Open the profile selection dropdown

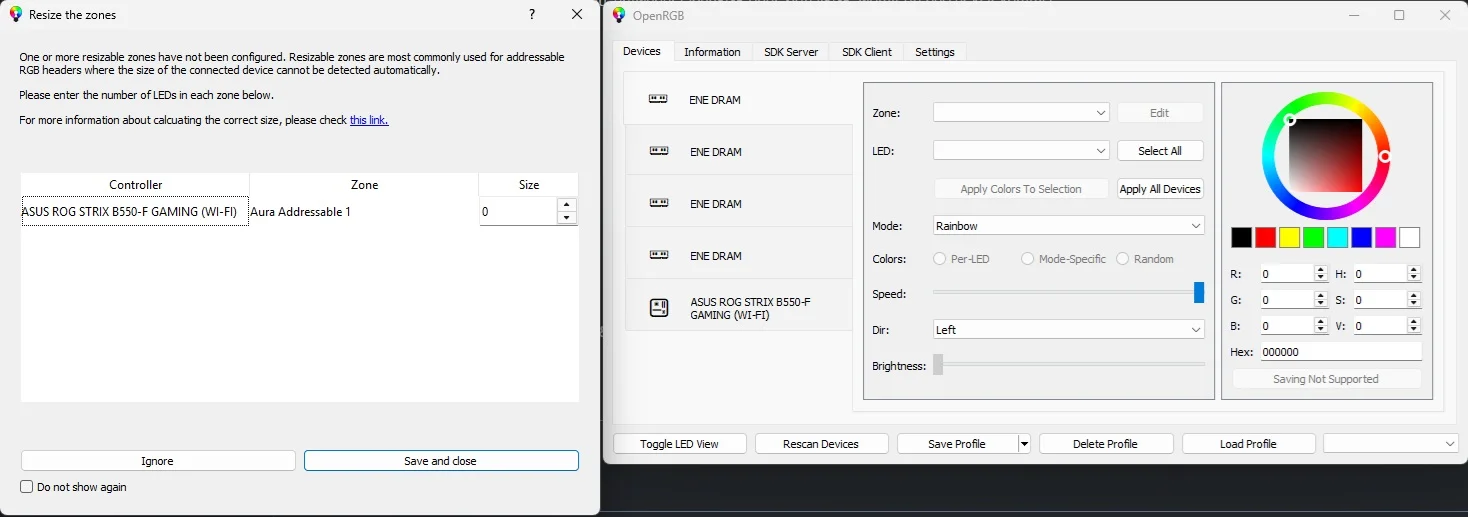(1390, 444)
